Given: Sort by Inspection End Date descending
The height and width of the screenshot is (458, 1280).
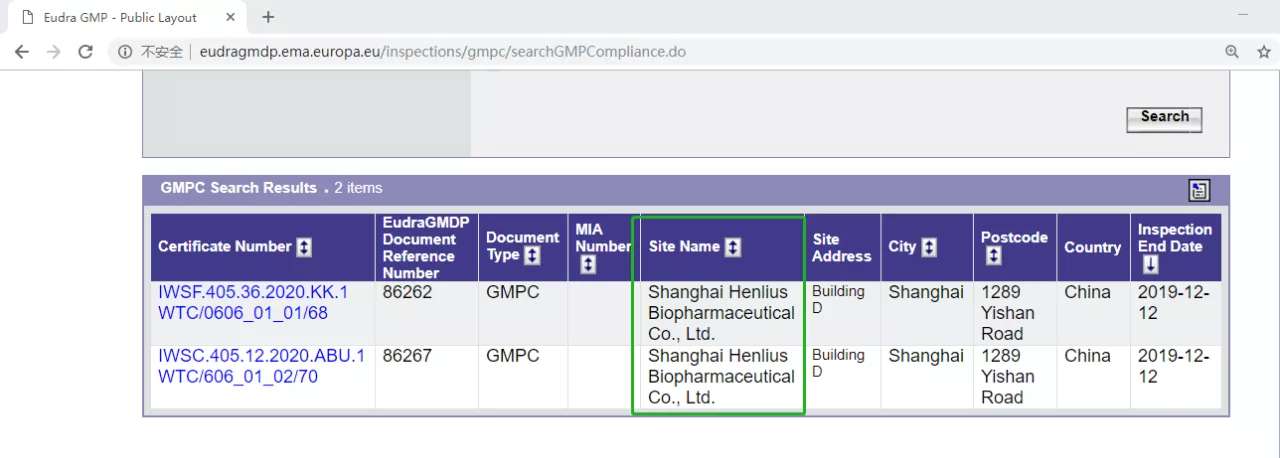Looking at the screenshot, I should coord(1151,265).
